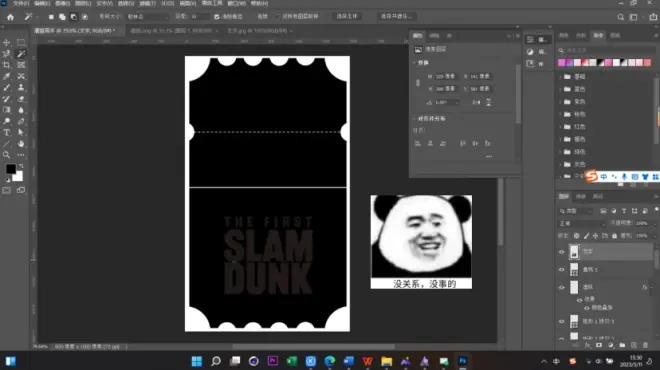Collapse the 变换 transform section
The height and width of the screenshot is (370, 660).
414,63
